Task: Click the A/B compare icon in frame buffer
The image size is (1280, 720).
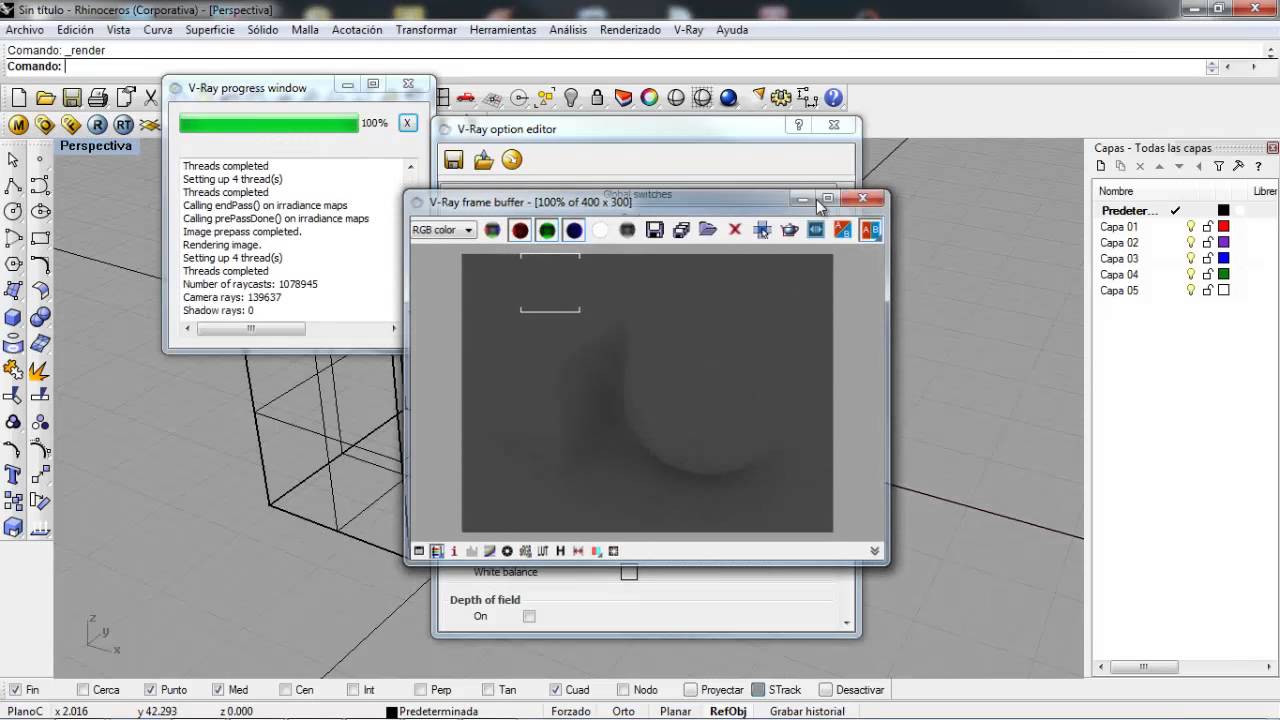Action: tap(870, 230)
